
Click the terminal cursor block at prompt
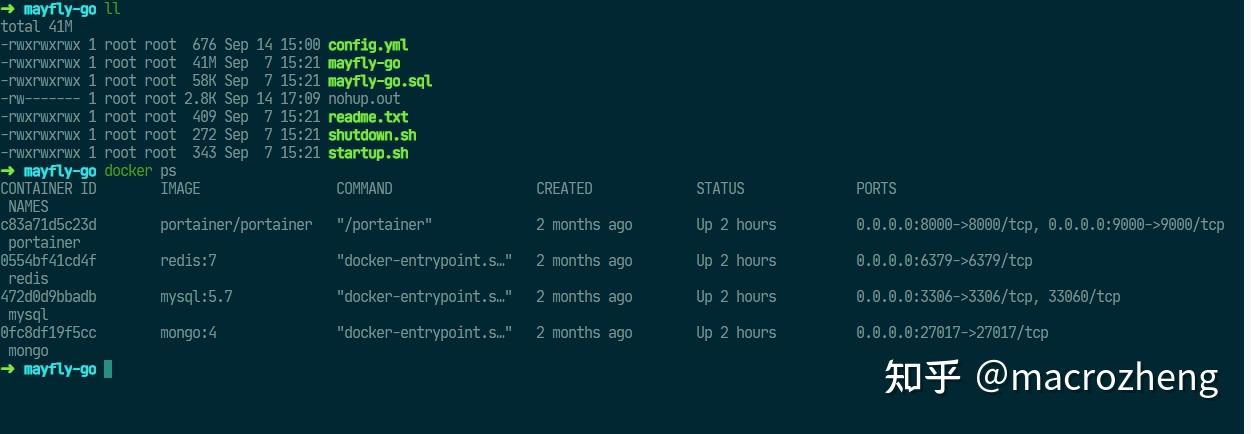[x=108, y=369]
